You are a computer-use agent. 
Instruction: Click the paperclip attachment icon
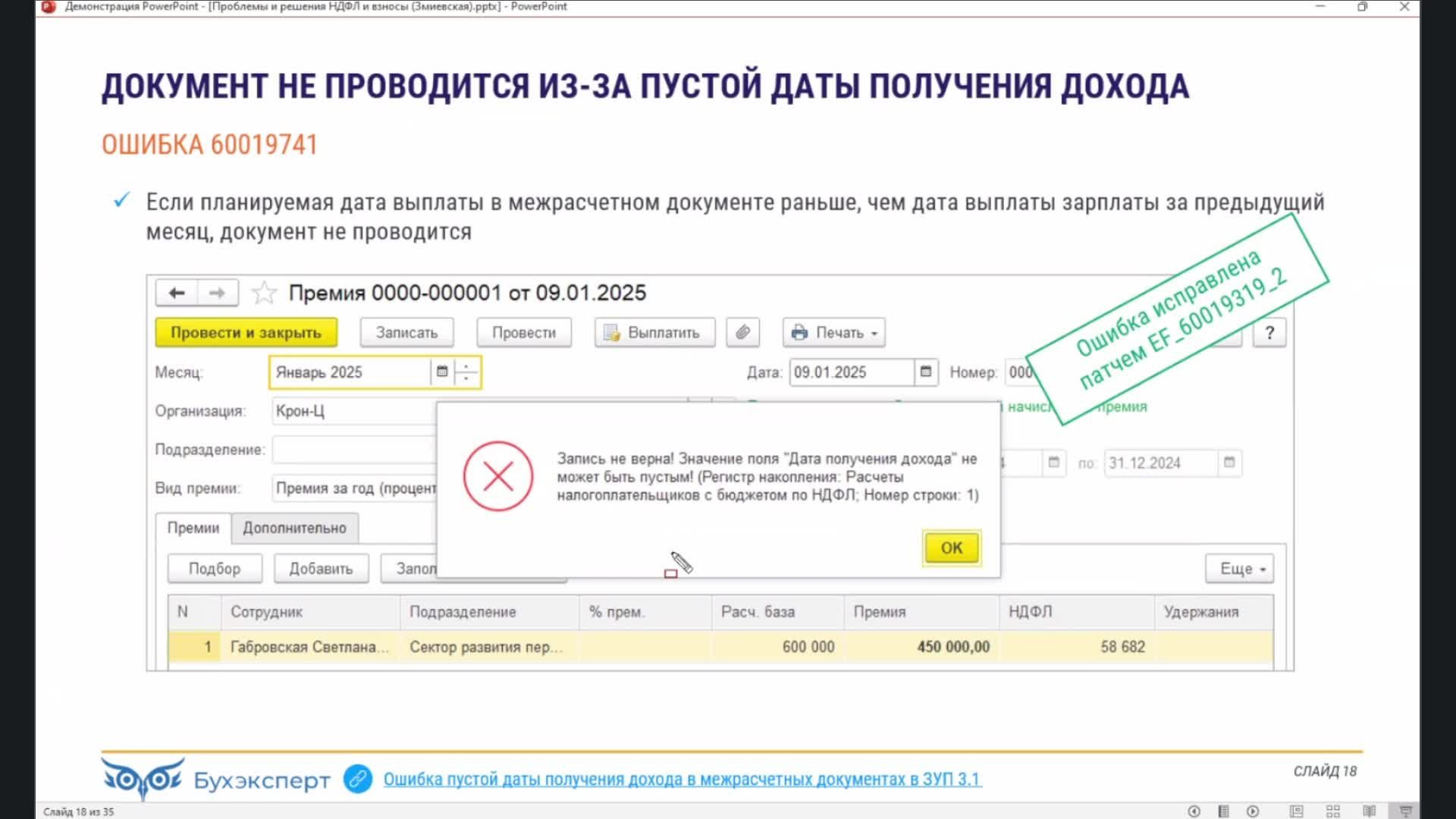(x=742, y=332)
